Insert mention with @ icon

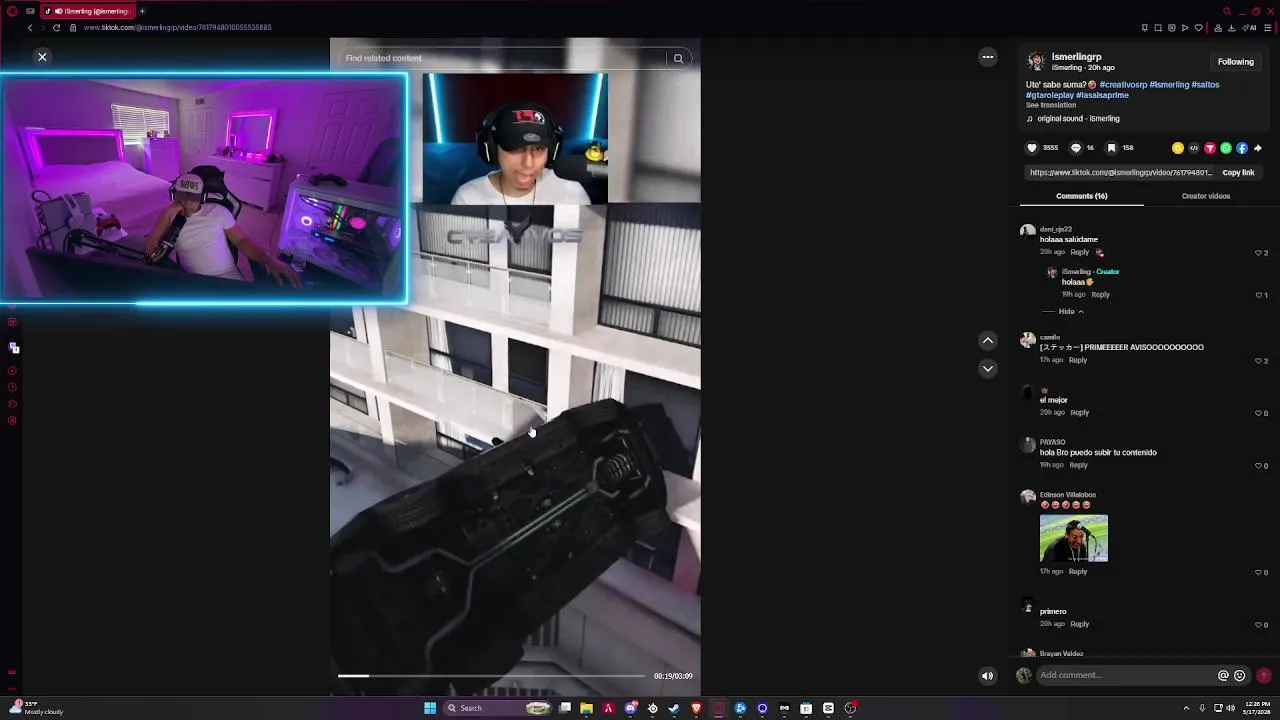click(1223, 675)
